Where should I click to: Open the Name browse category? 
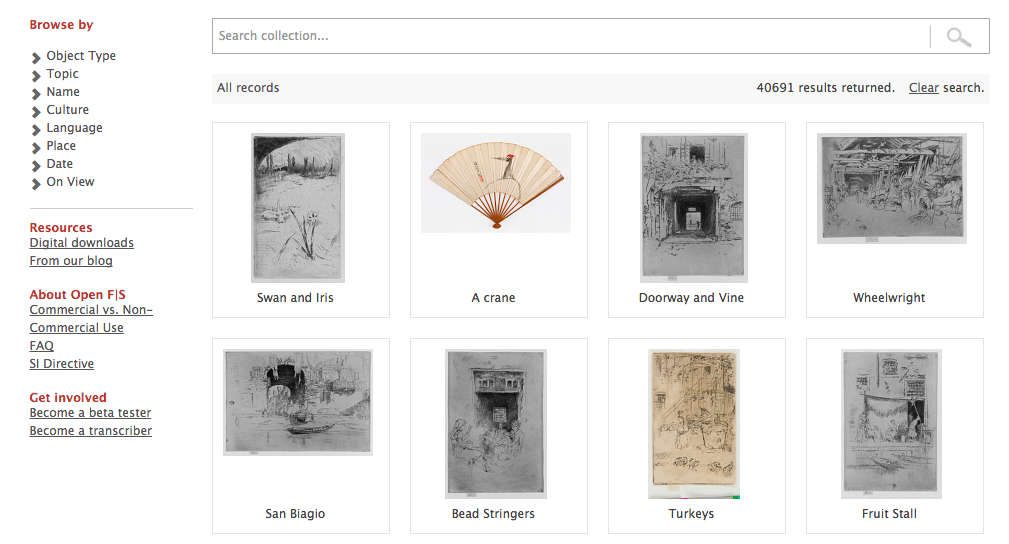click(63, 92)
